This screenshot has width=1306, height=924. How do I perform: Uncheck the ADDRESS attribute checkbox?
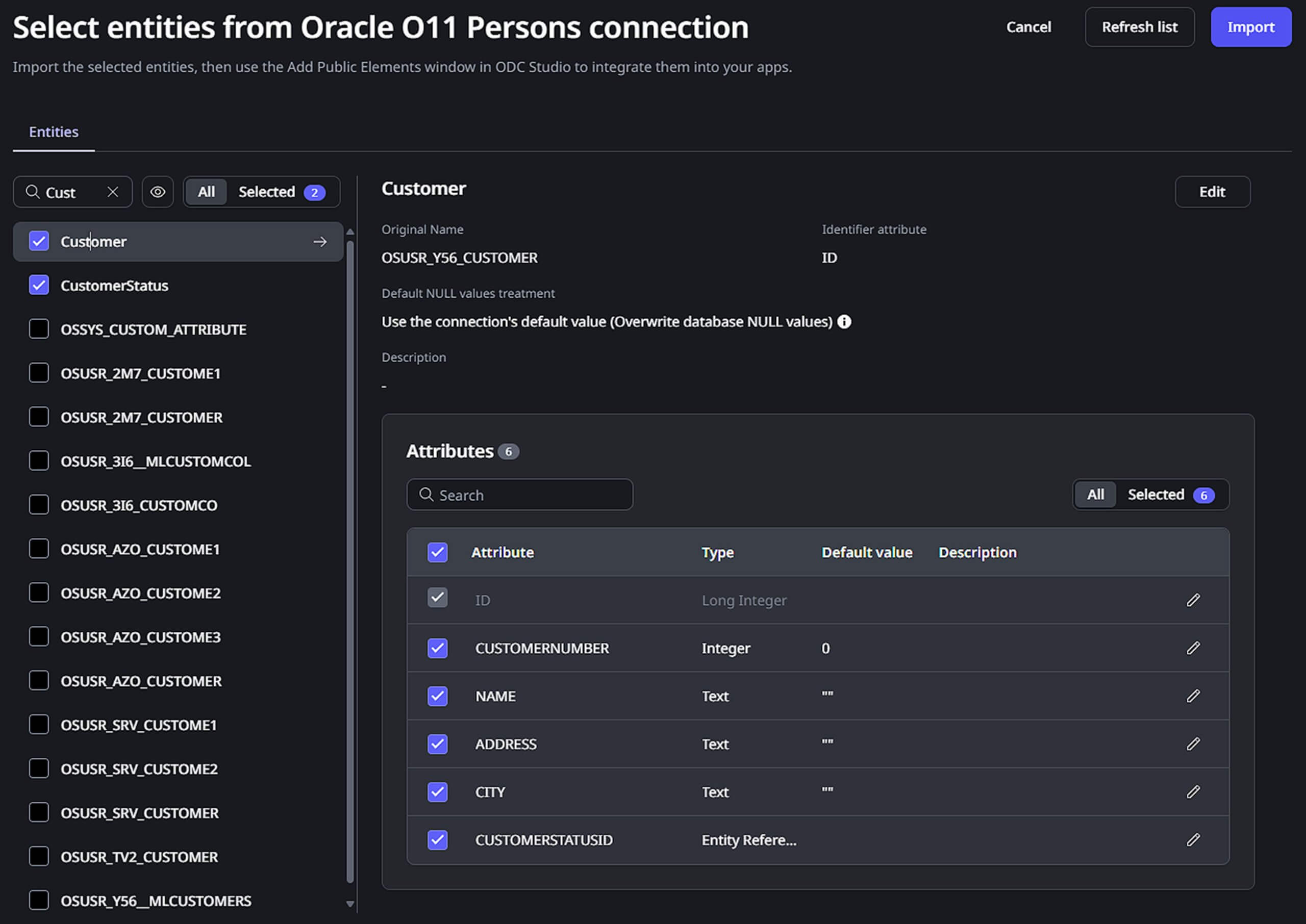(438, 743)
